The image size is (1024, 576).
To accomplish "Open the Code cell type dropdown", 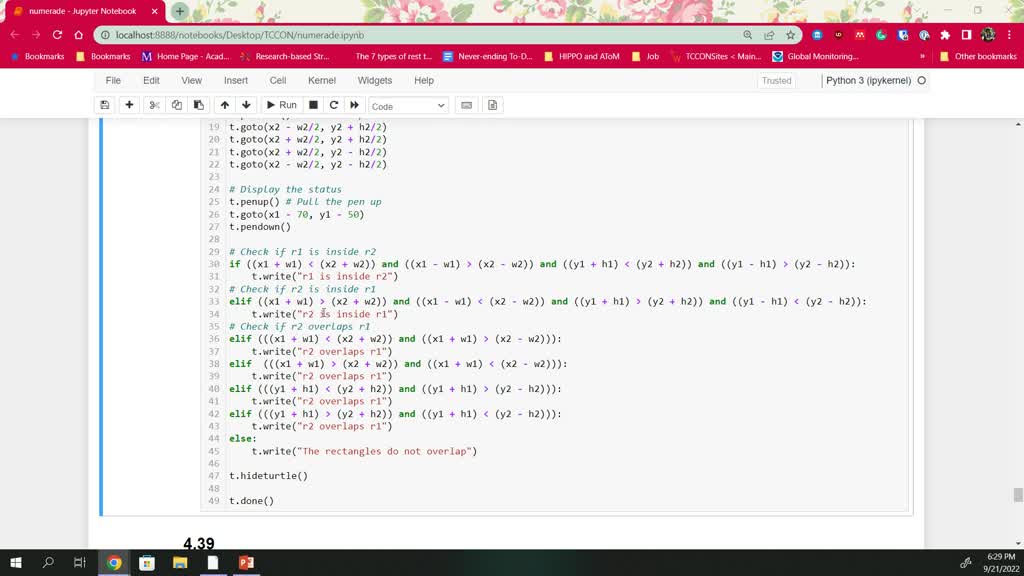I will 410,105.
